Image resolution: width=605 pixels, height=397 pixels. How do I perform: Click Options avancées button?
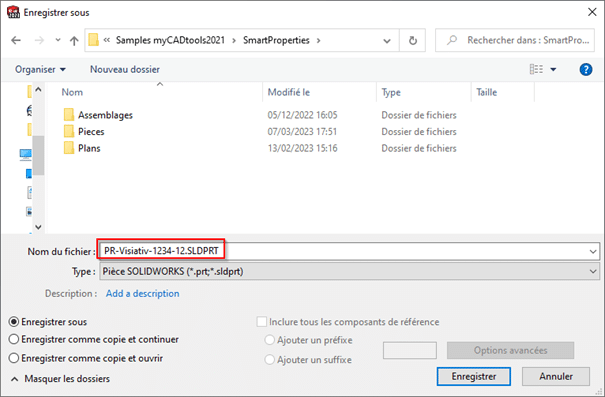tap(510, 350)
